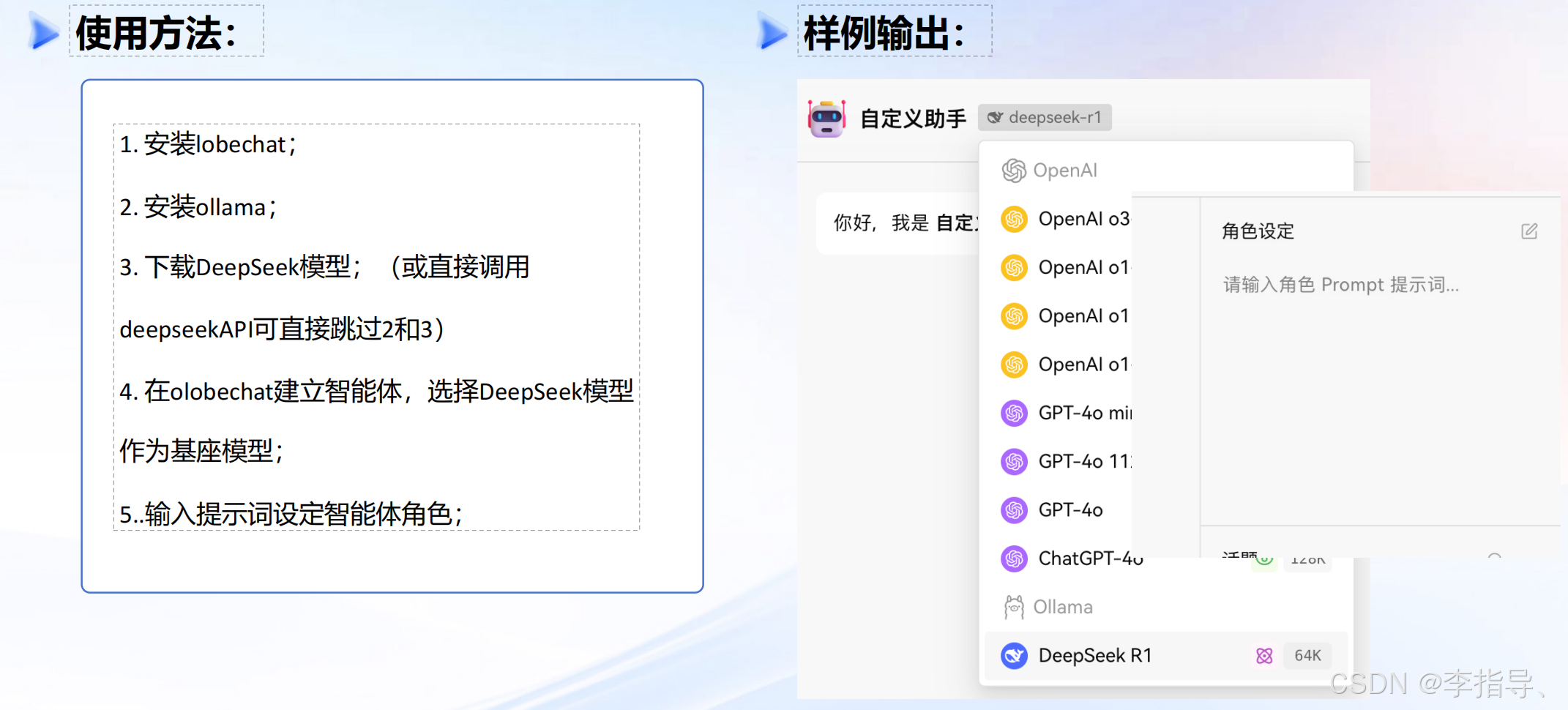Image resolution: width=1568 pixels, height=710 pixels.
Task: Click the 自定义助手 chat title
Action: 913,119
